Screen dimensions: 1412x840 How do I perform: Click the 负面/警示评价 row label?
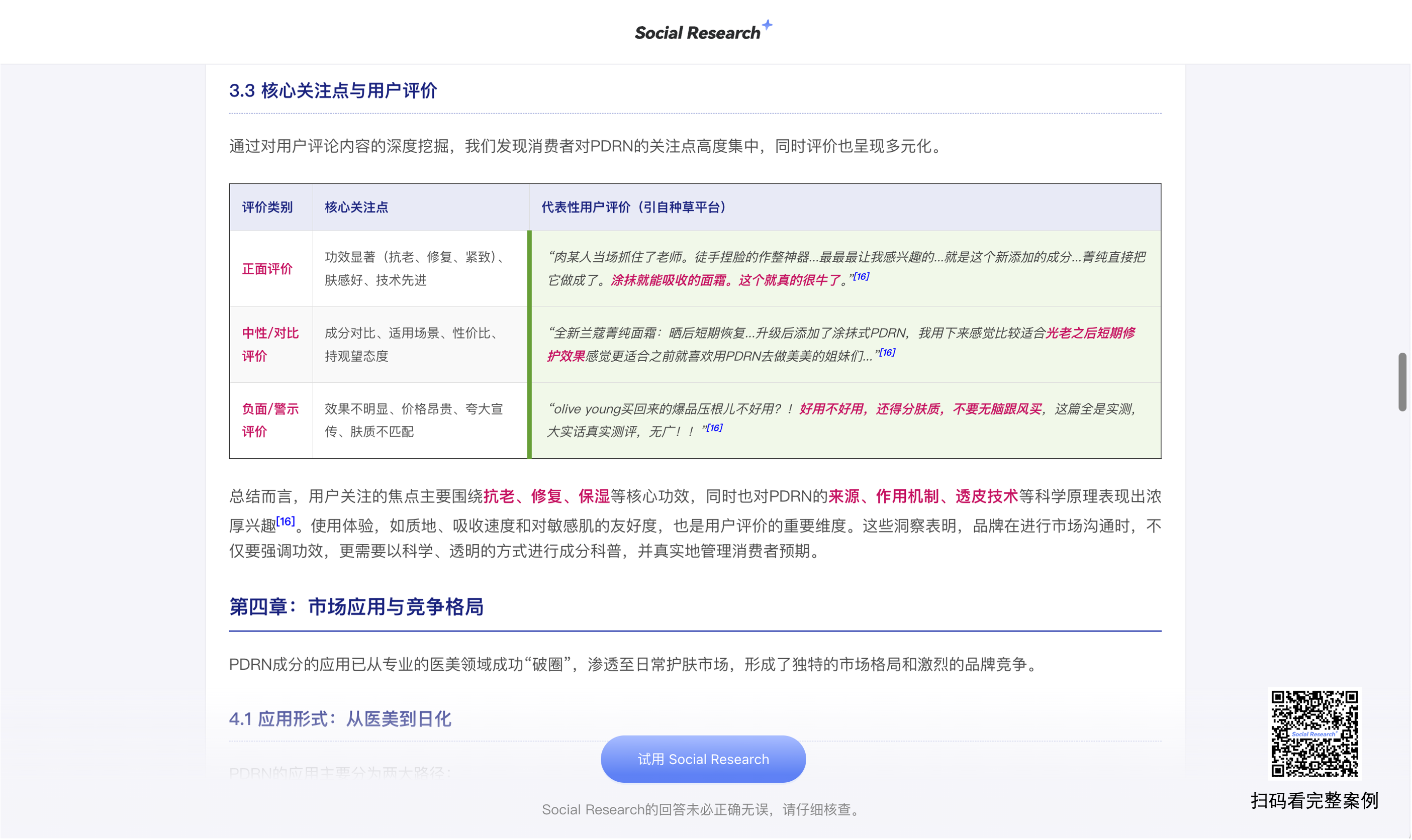point(271,421)
